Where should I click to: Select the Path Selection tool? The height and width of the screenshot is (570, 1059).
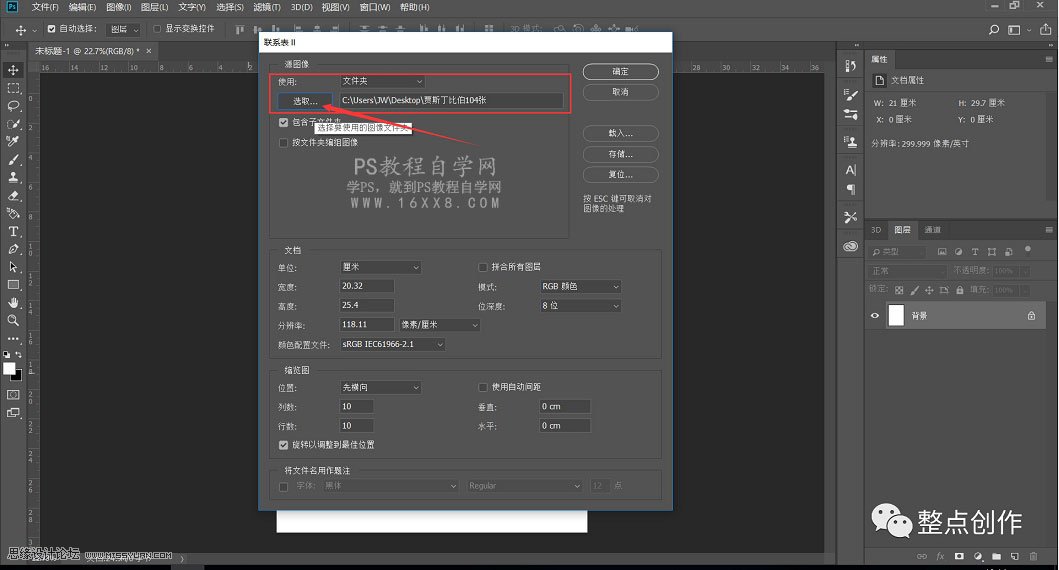click(13, 267)
